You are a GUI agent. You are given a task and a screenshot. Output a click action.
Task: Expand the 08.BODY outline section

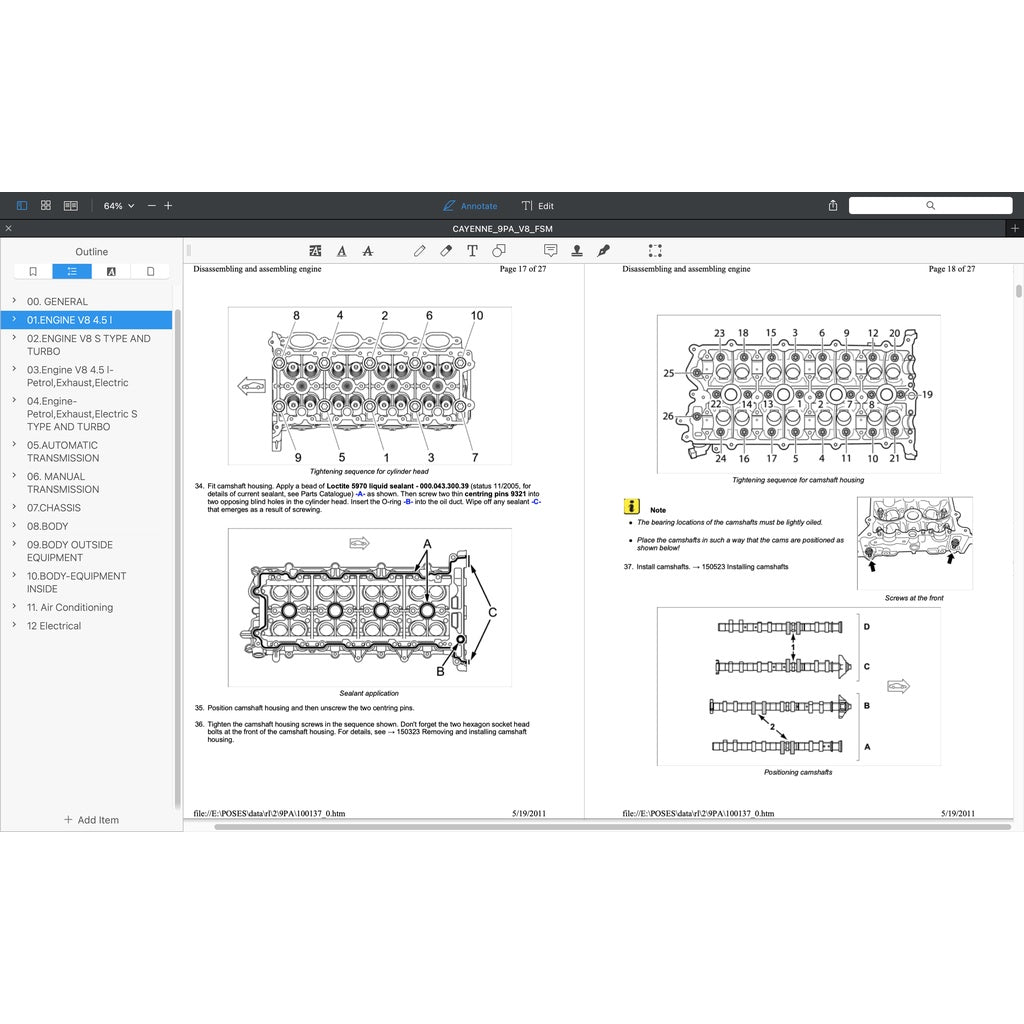click(14, 526)
